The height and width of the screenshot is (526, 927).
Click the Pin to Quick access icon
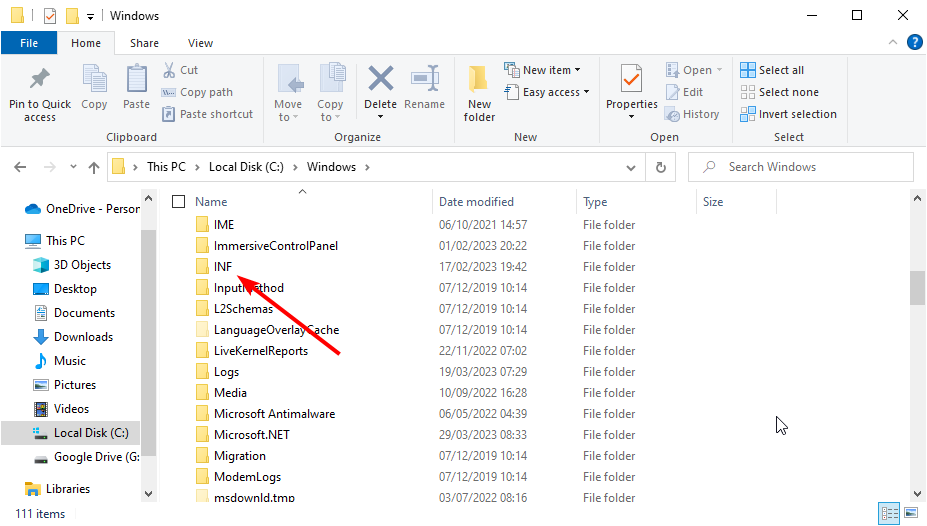tap(40, 80)
